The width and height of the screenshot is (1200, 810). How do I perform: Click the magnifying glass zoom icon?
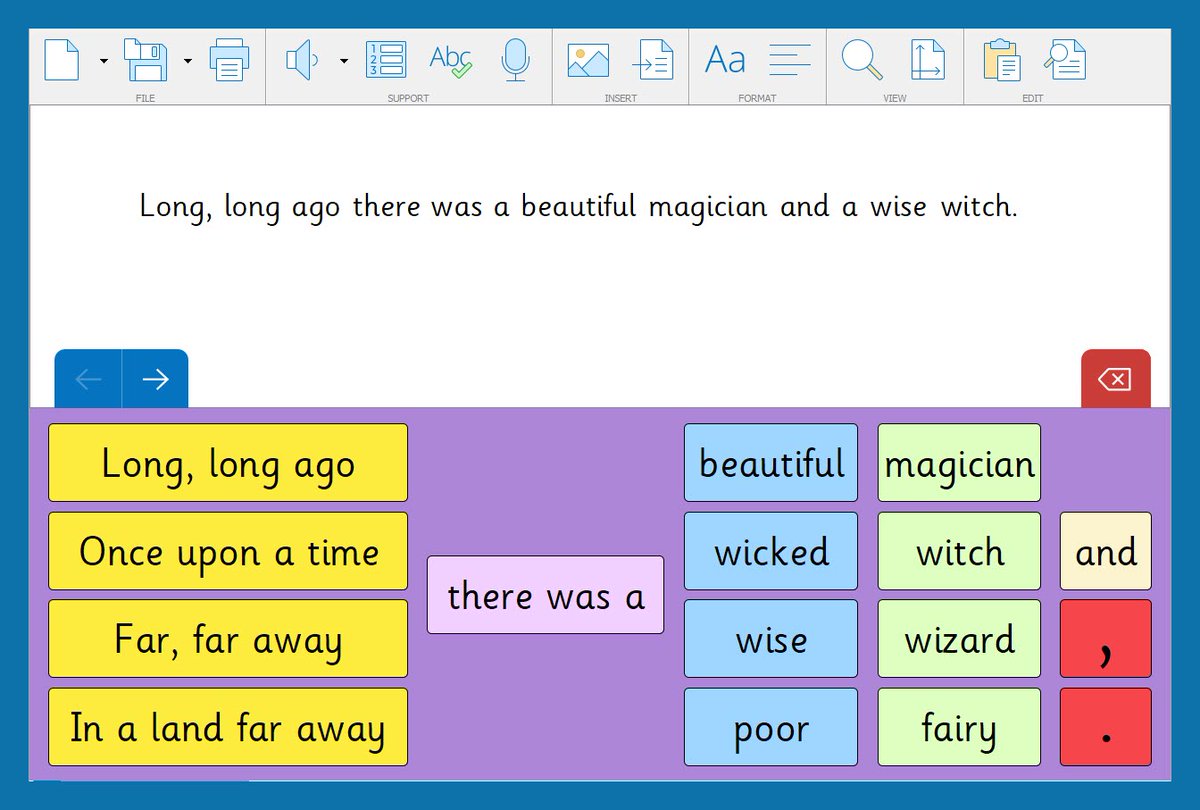click(x=862, y=60)
